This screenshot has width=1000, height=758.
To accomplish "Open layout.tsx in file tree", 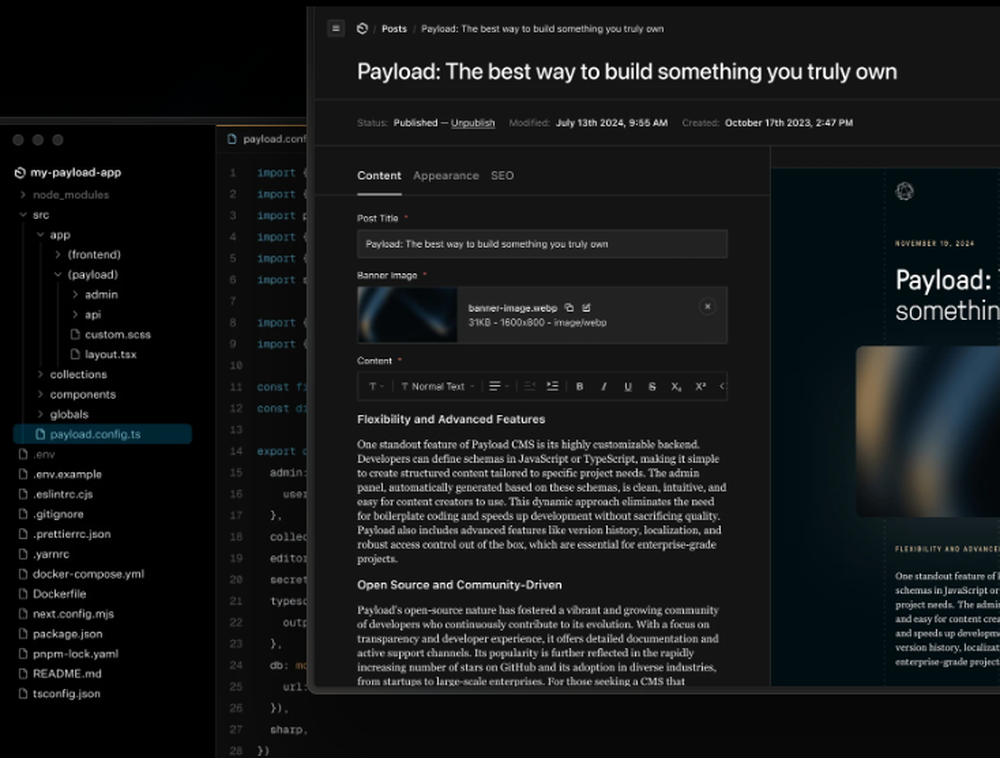I will click(x=103, y=354).
